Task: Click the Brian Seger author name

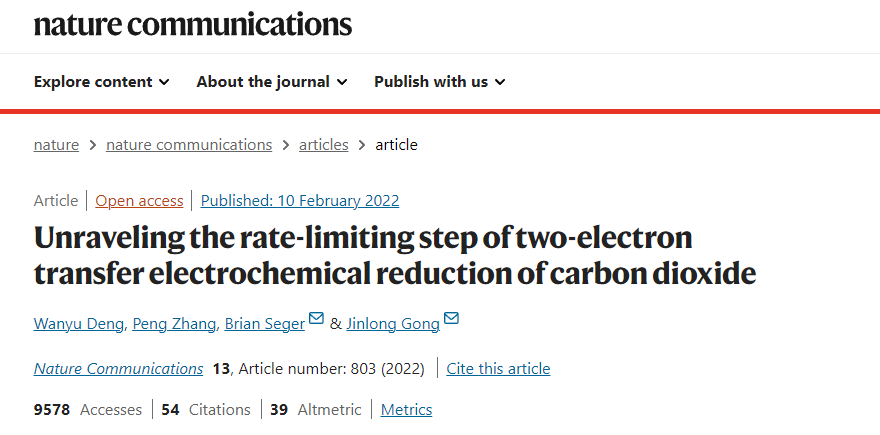Action: point(265,324)
